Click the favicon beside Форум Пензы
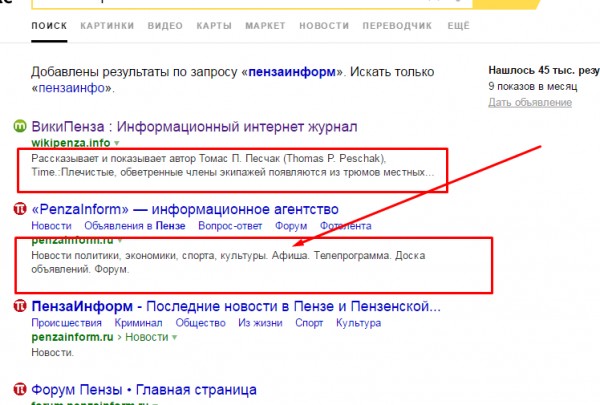Viewport: 600px width, 405px height. pos(20,389)
